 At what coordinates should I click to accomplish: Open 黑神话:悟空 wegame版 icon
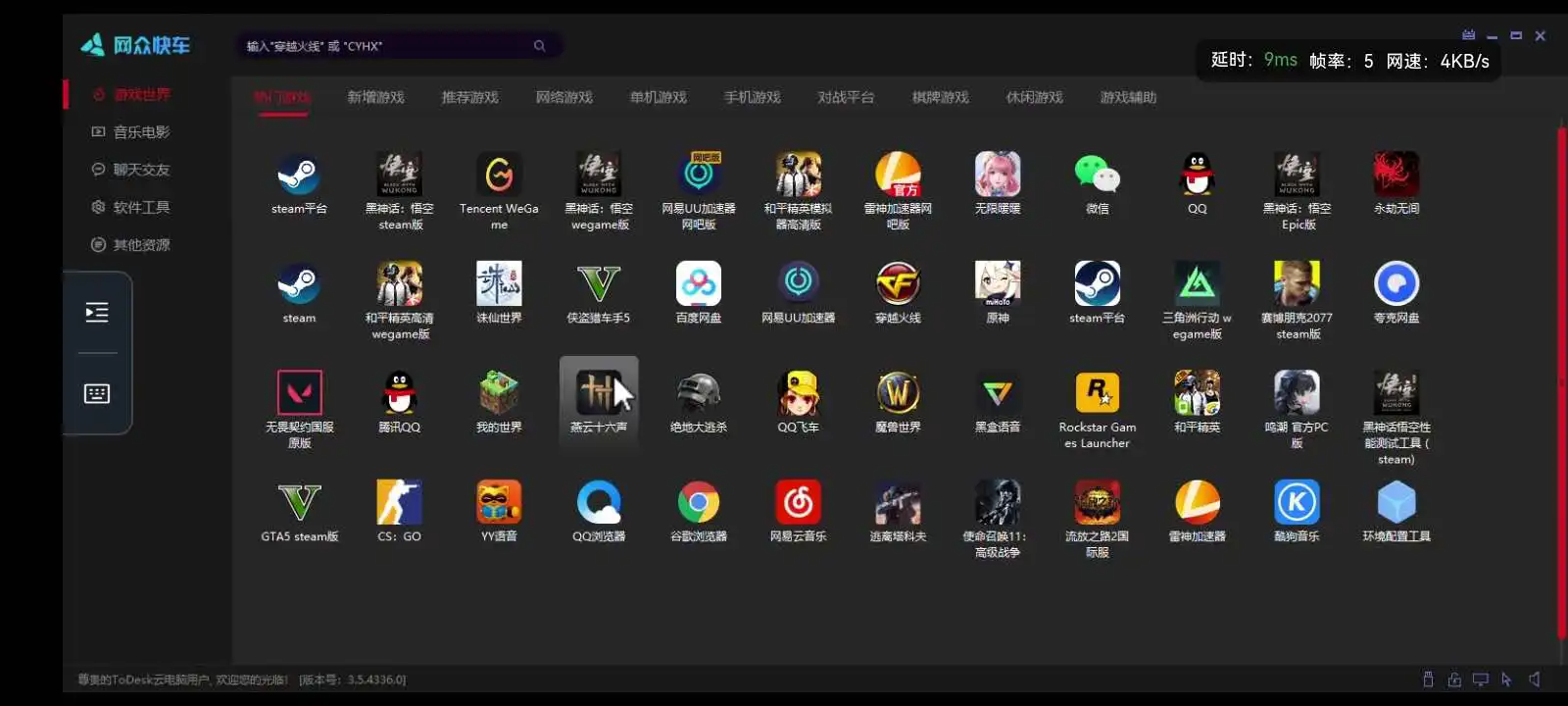click(599, 175)
